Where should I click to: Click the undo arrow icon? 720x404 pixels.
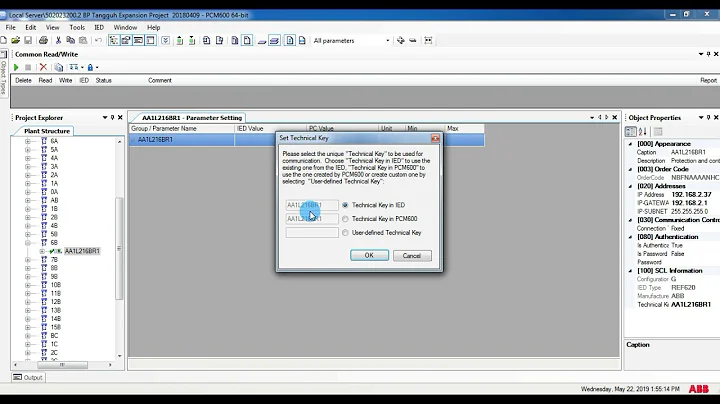[x=98, y=40]
